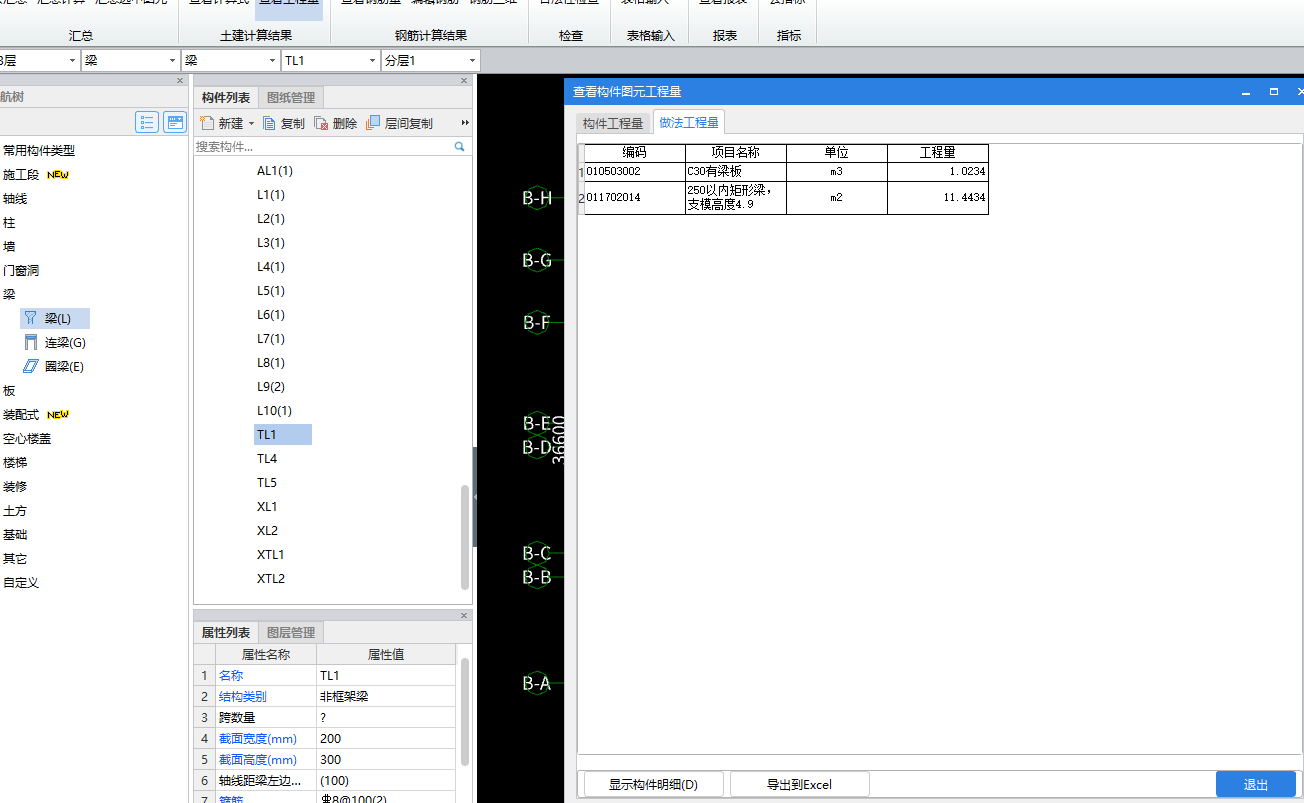Click the search magnifier in component search

pos(460,146)
